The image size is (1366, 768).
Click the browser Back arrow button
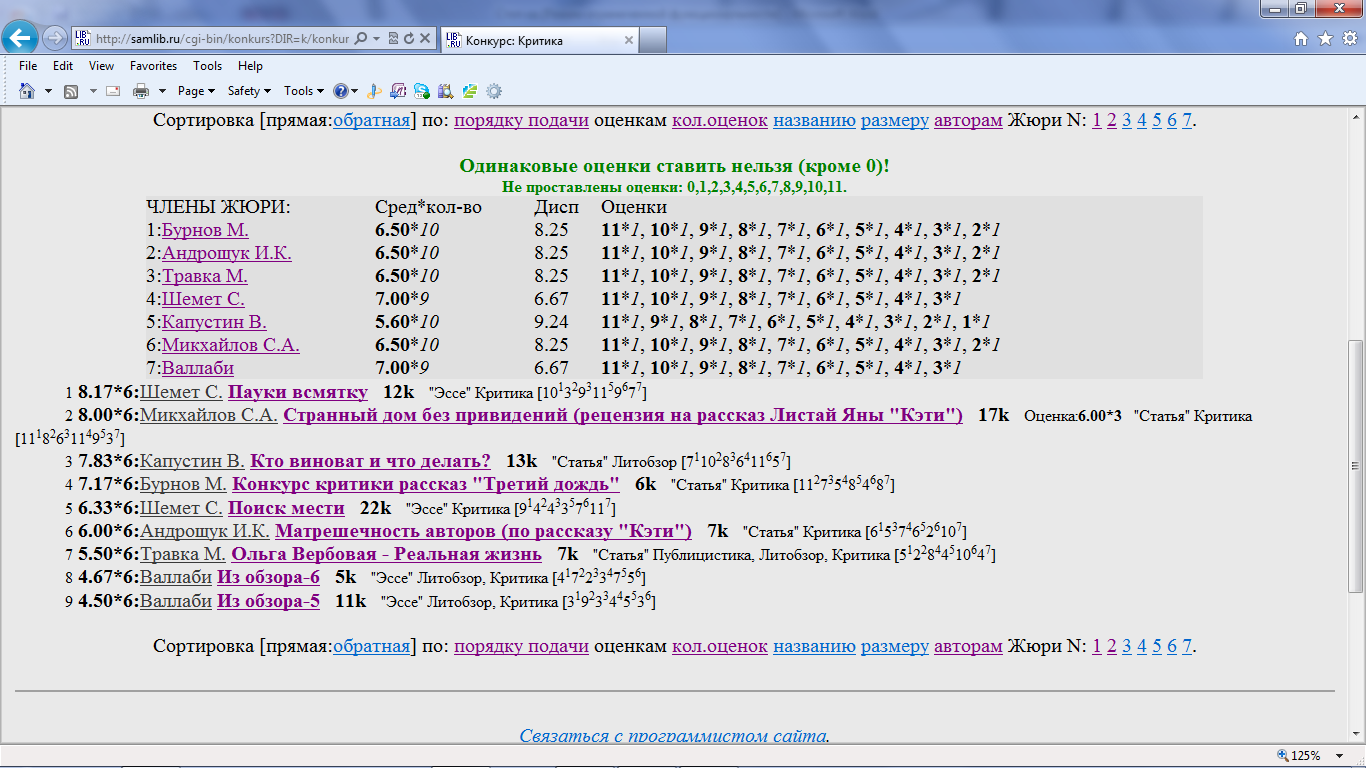click(x=22, y=39)
